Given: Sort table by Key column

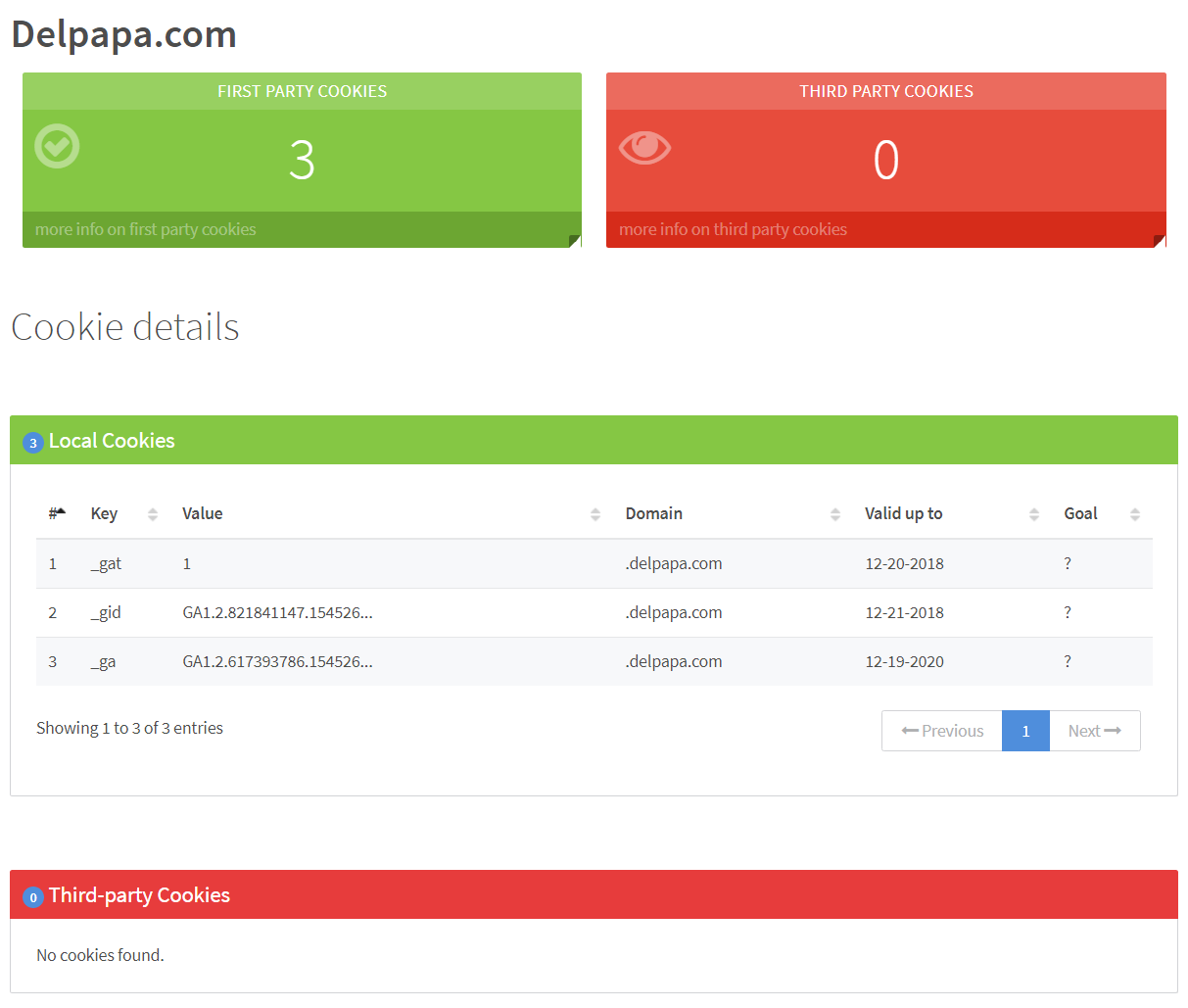Looking at the screenshot, I should pyautogui.click(x=124, y=513).
